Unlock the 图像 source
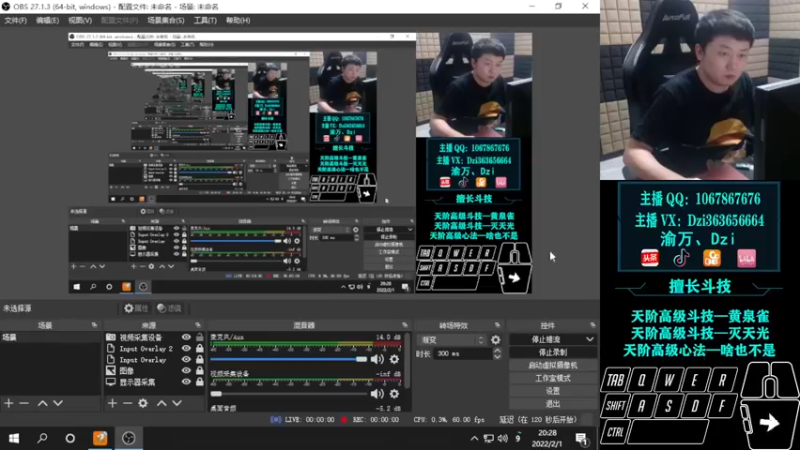Viewport: 800px width, 450px height. click(x=199, y=370)
